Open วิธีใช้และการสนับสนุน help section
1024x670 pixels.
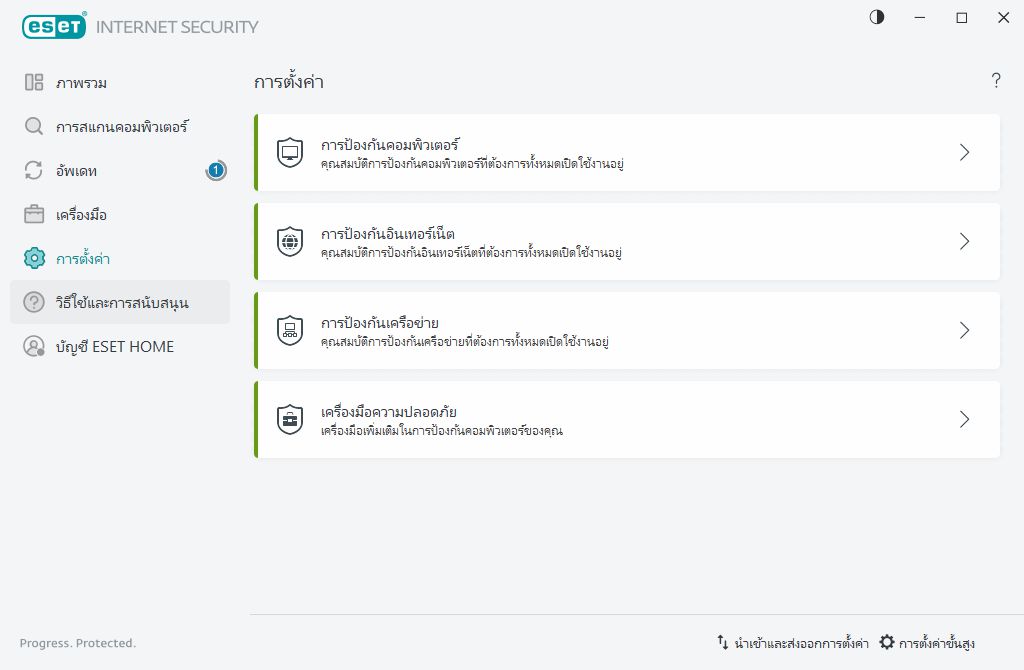[122, 303]
